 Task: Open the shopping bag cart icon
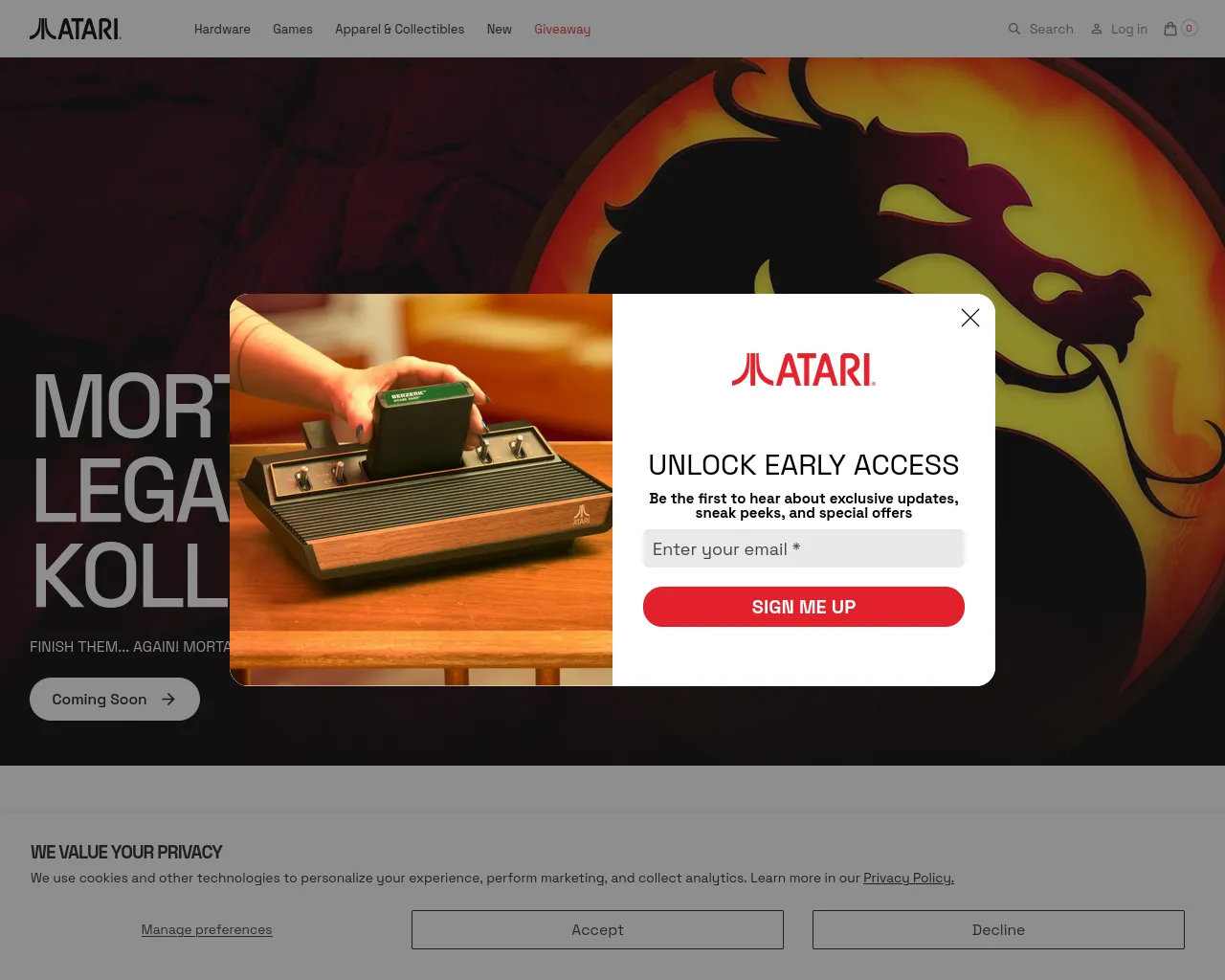[1169, 29]
